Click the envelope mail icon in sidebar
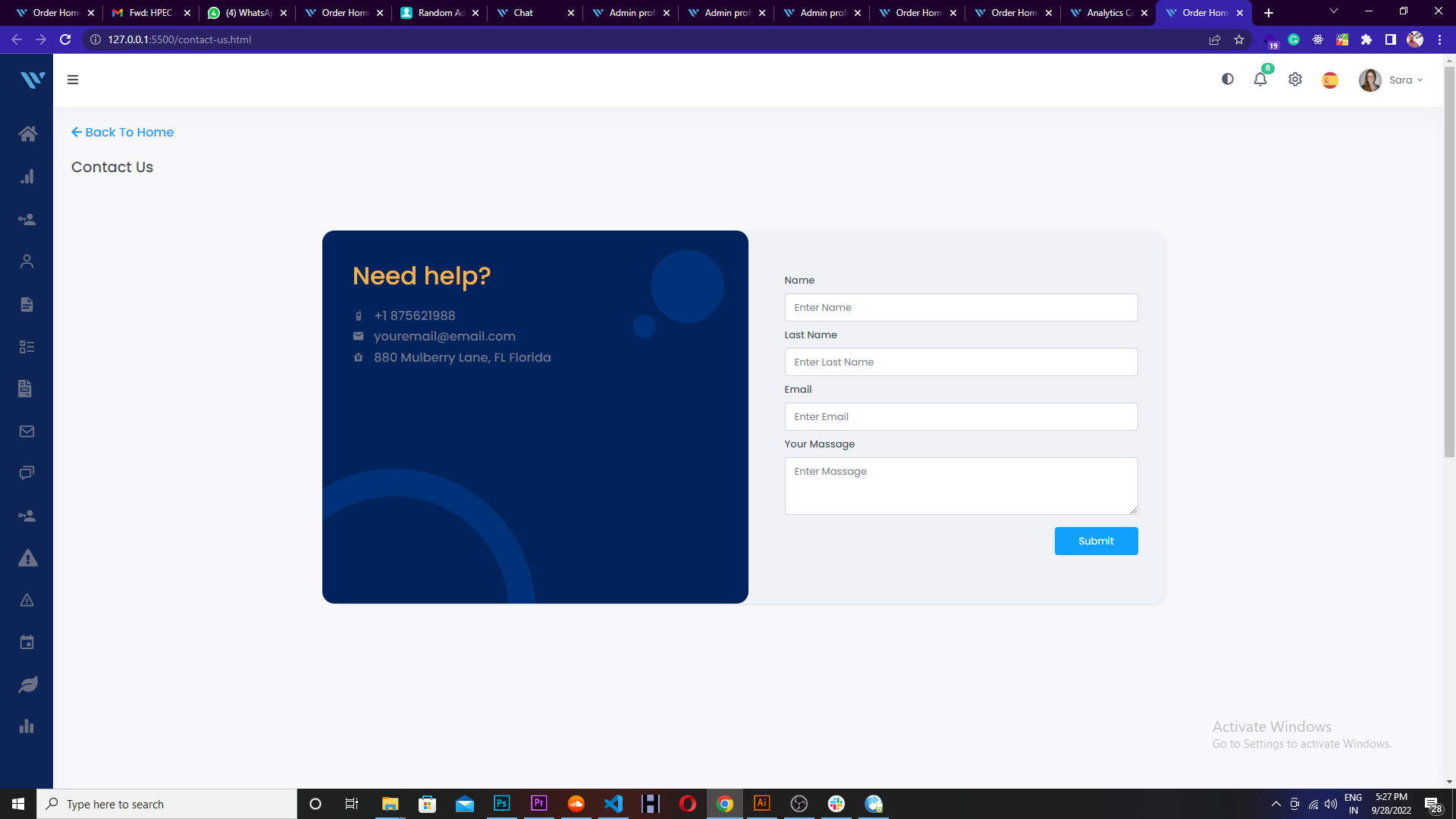 point(27,431)
